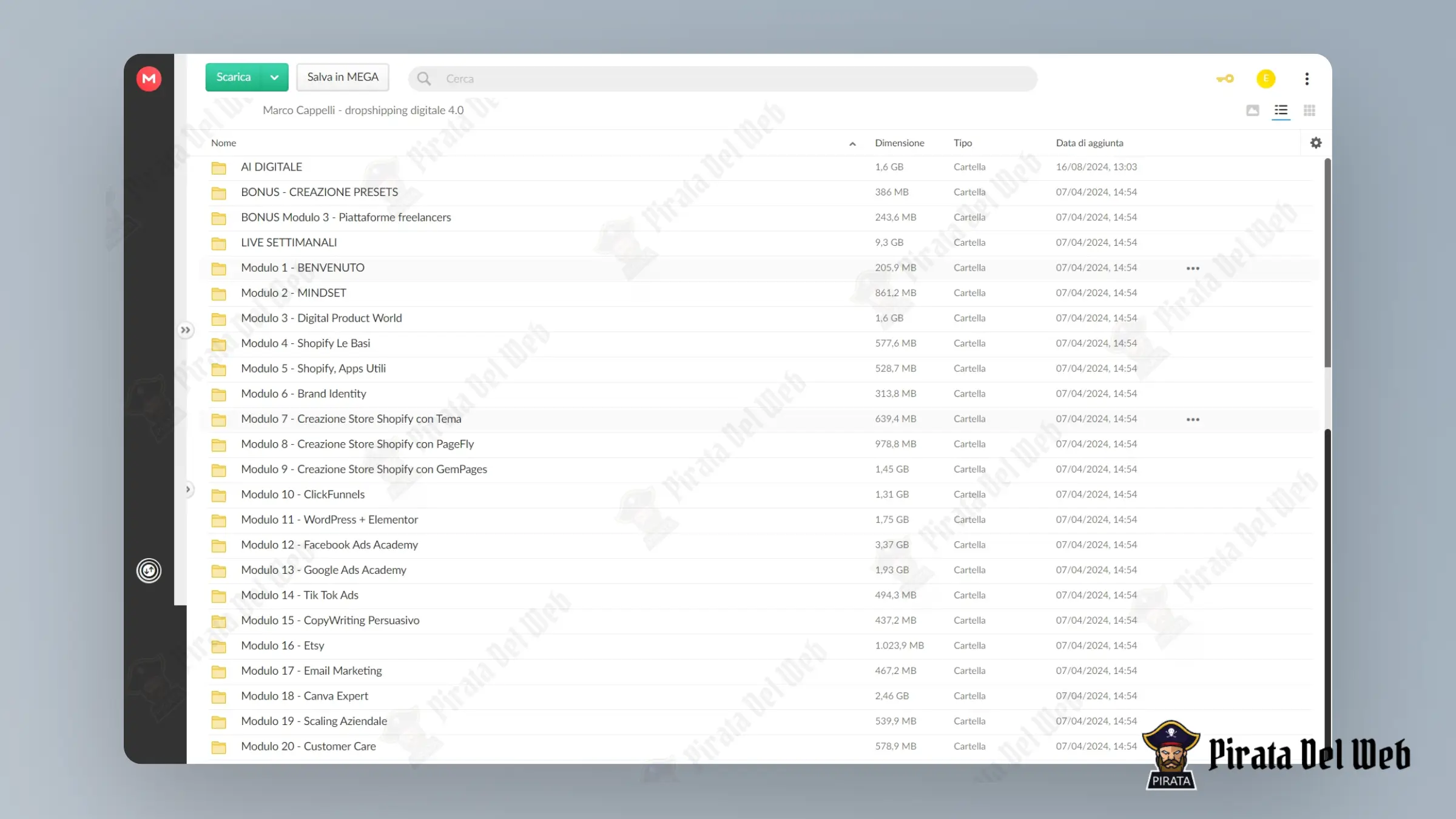
Task: Sort by the Tipo column header
Action: (963, 143)
